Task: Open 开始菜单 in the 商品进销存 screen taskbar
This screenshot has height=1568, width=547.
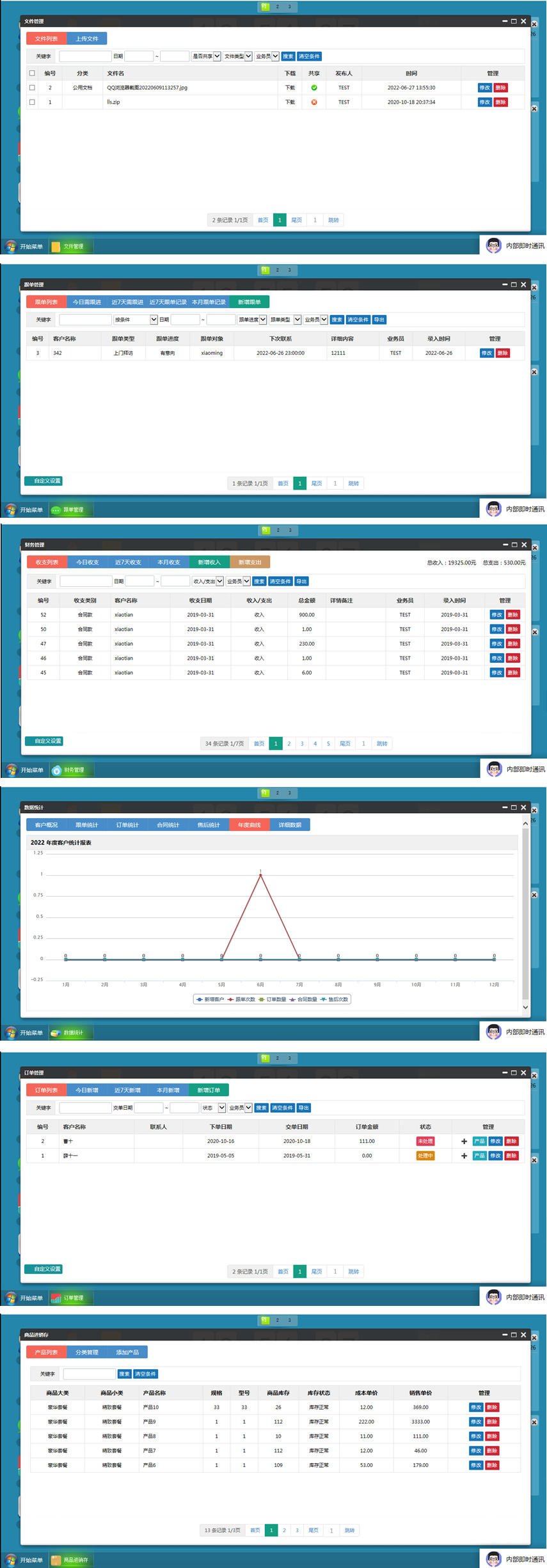Action: 24,1560
